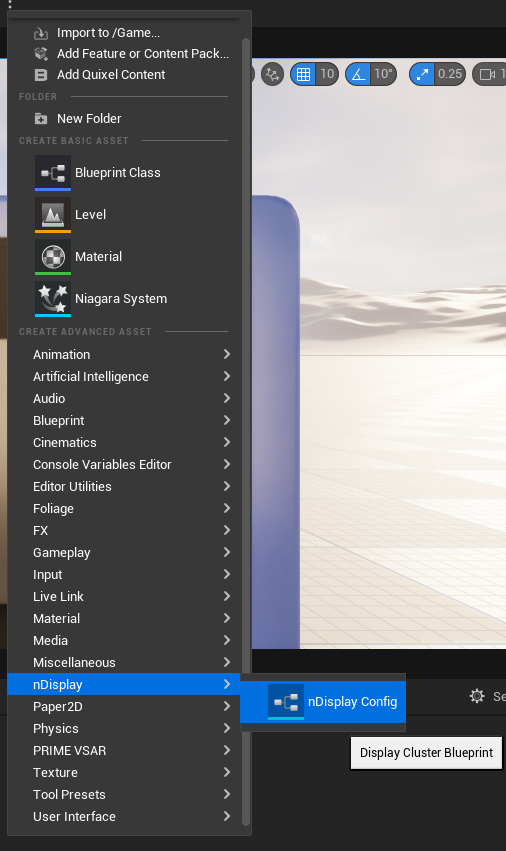Click the nDisplay Config icon

point(286,702)
